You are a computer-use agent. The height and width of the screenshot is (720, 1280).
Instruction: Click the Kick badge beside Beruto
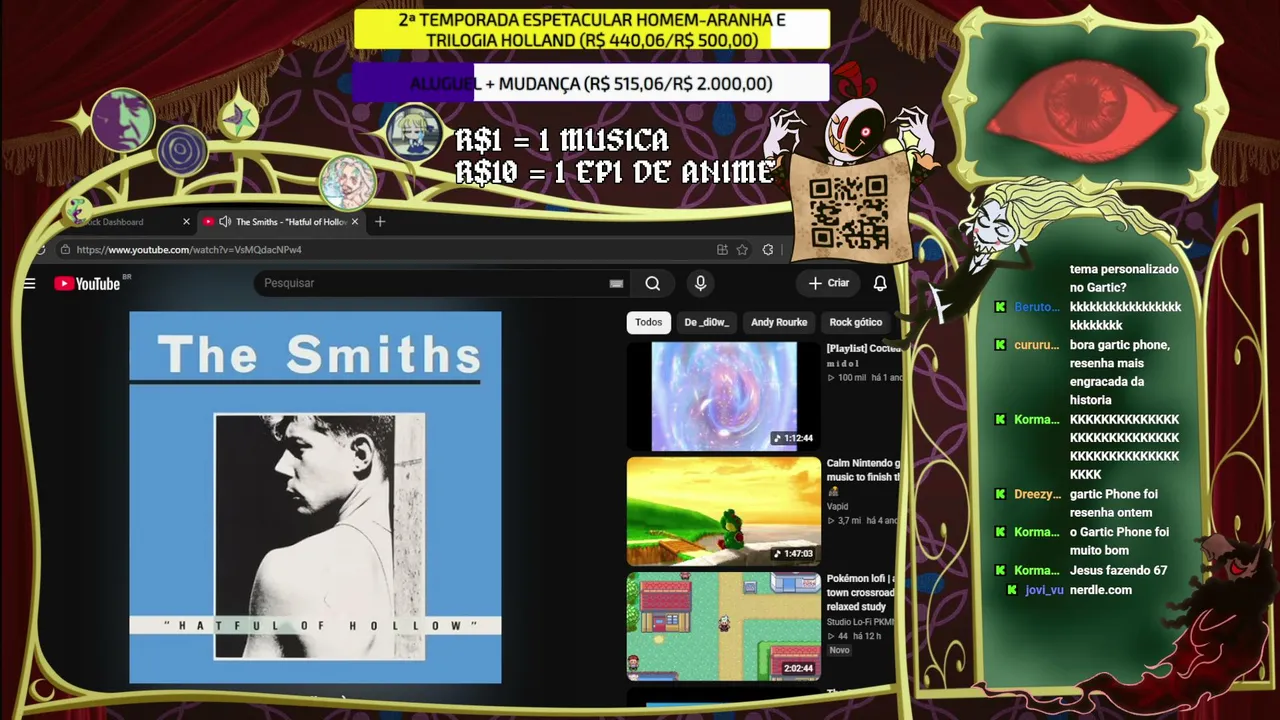coord(1000,307)
